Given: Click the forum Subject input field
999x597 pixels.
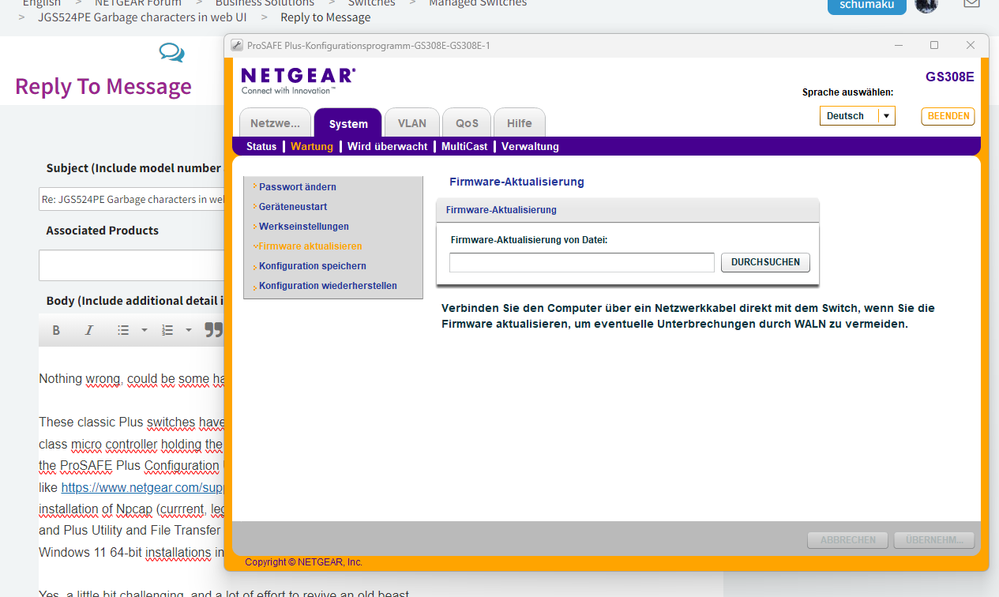Looking at the screenshot, I should pos(132,199).
